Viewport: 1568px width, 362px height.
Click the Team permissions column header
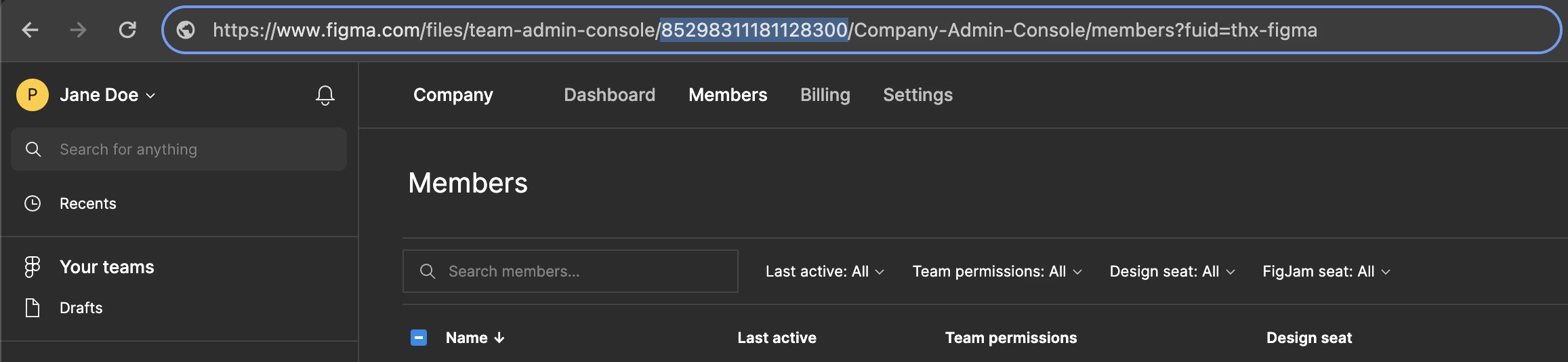tap(1011, 338)
